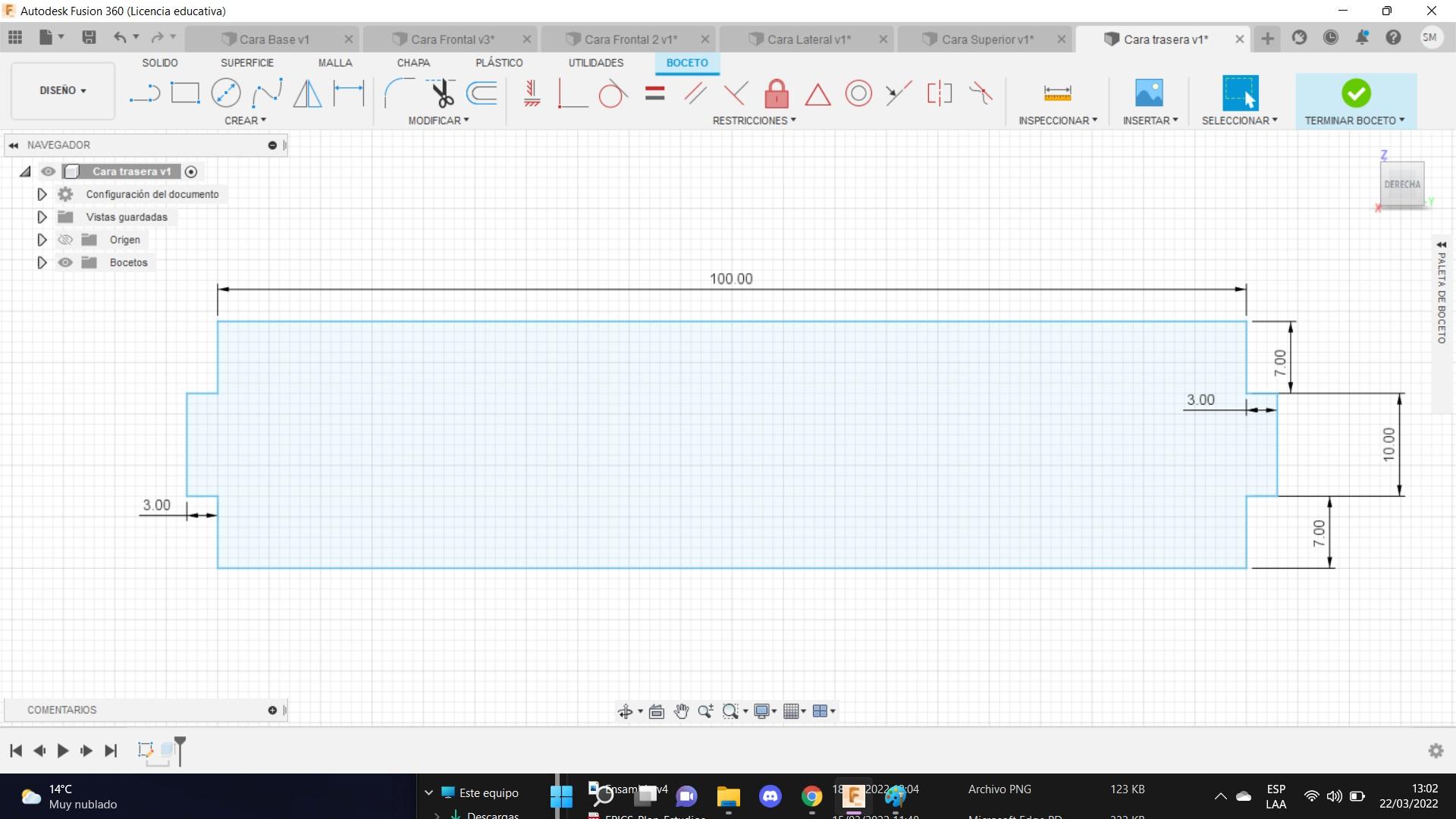Select the Offset tool icon
This screenshot has height=819, width=1456.
[x=482, y=93]
